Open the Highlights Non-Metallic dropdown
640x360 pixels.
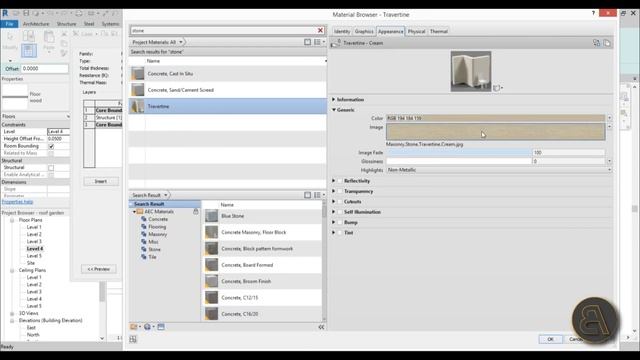tap(499, 170)
